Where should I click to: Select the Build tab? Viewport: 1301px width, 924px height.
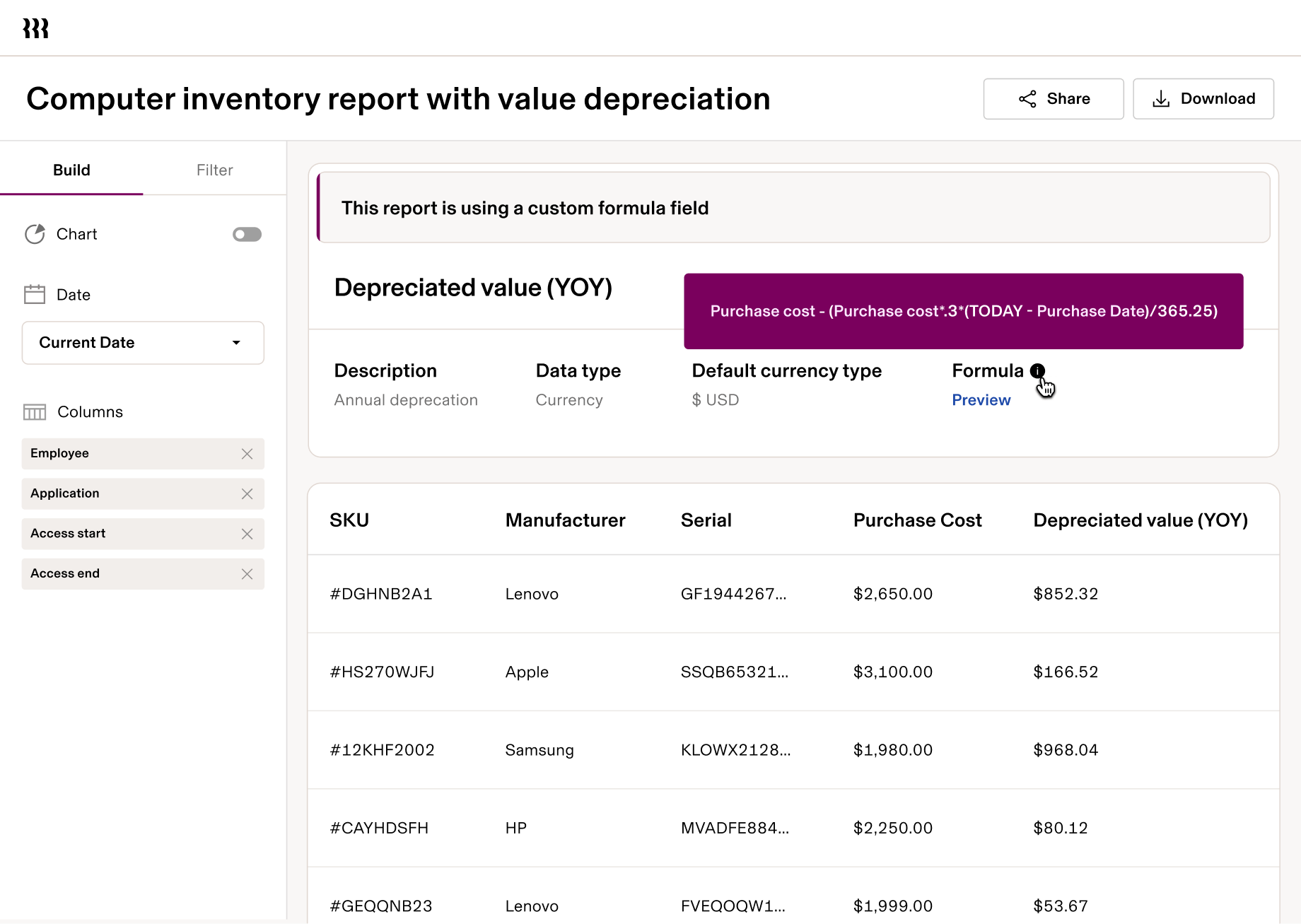[71, 170]
